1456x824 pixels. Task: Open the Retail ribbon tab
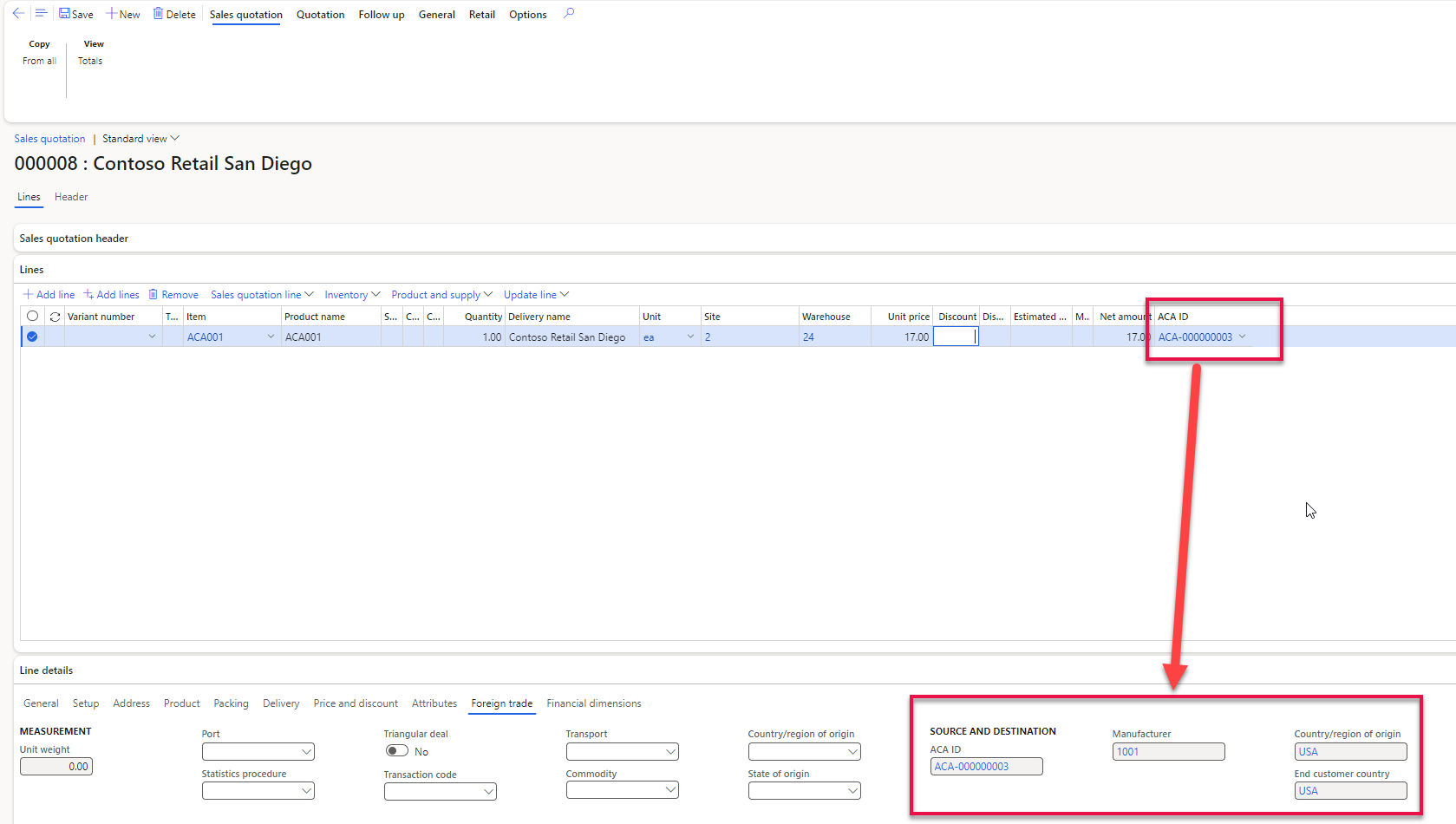[481, 14]
